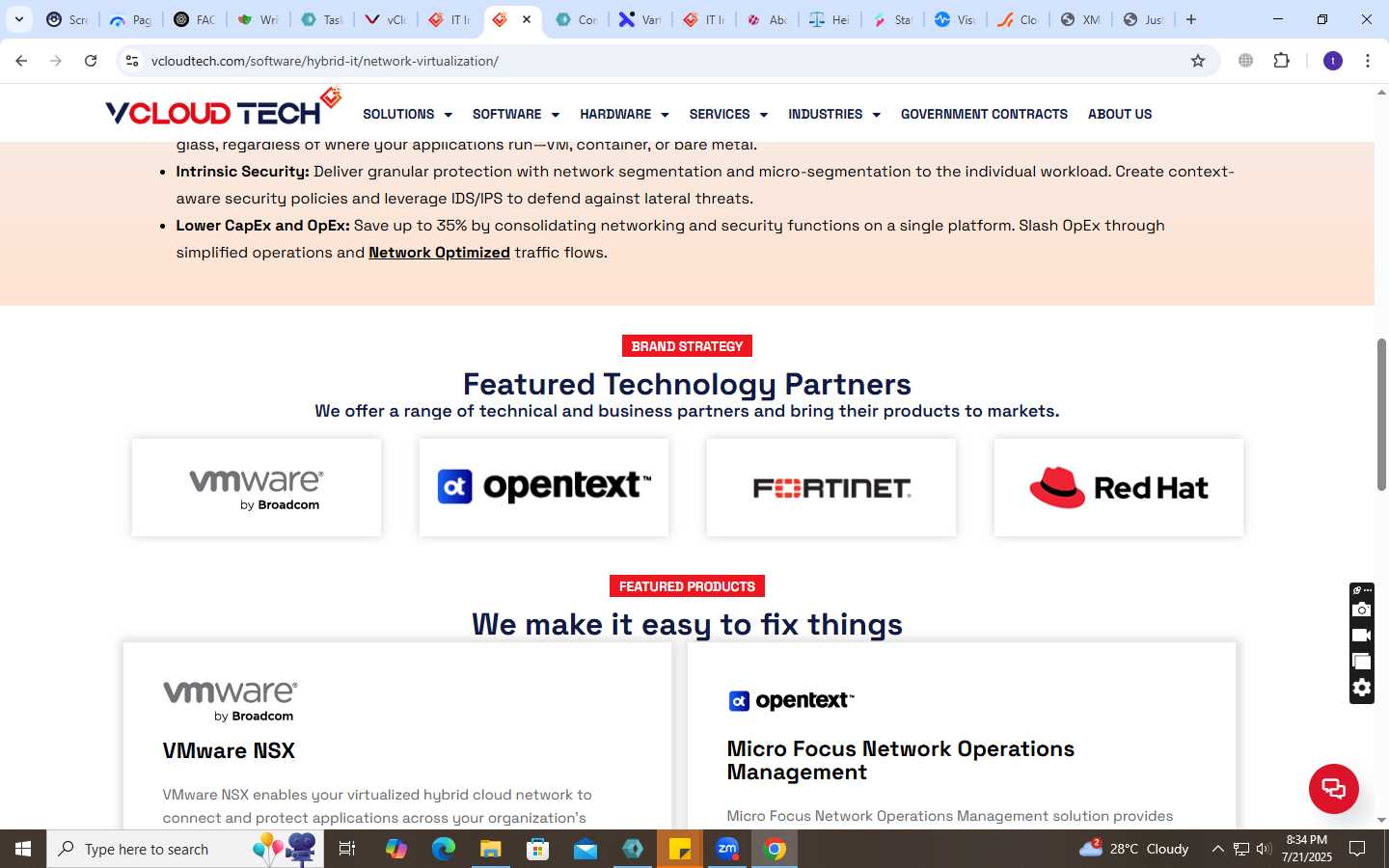Switch to the Hei tab
The height and width of the screenshot is (868, 1389).
point(830,19)
